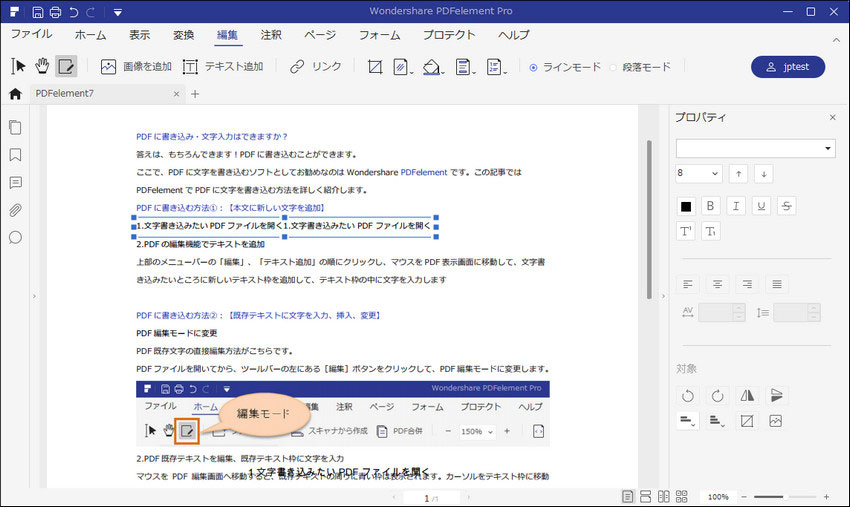
Task: Open the フォーム tab
Action: click(x=379, y=35)
